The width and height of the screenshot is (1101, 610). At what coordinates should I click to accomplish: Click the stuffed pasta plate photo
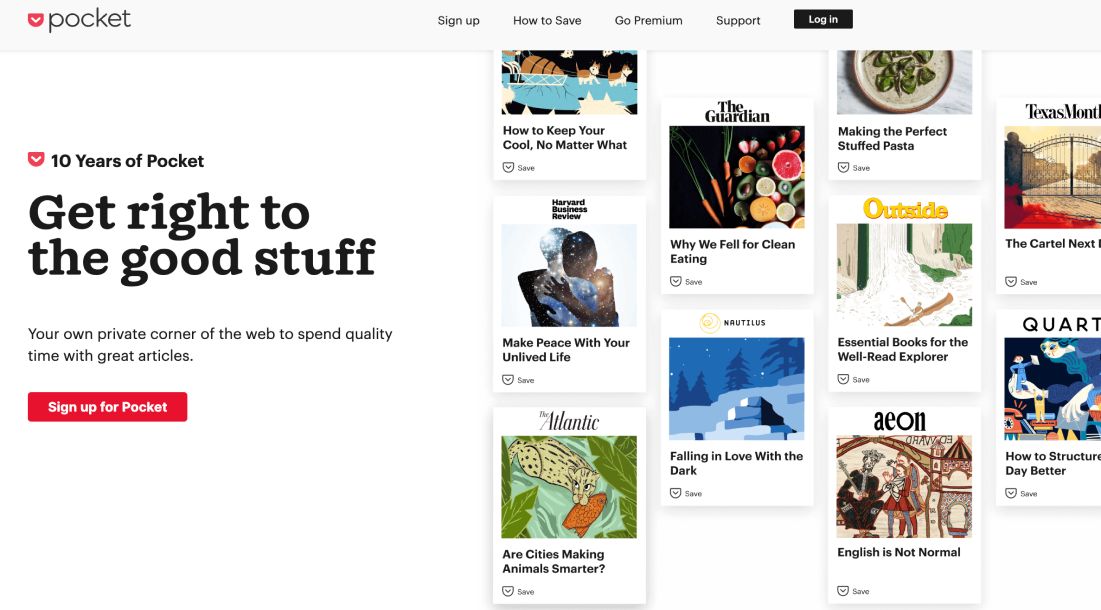click(904, 82)
